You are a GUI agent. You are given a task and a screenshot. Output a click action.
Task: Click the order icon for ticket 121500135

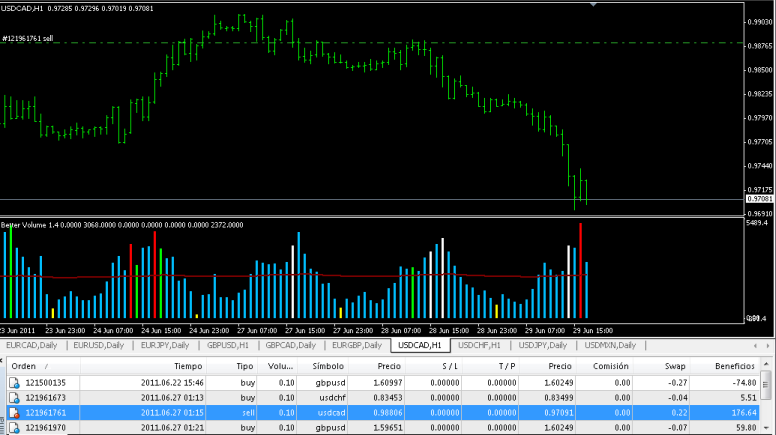coord(14,382)
